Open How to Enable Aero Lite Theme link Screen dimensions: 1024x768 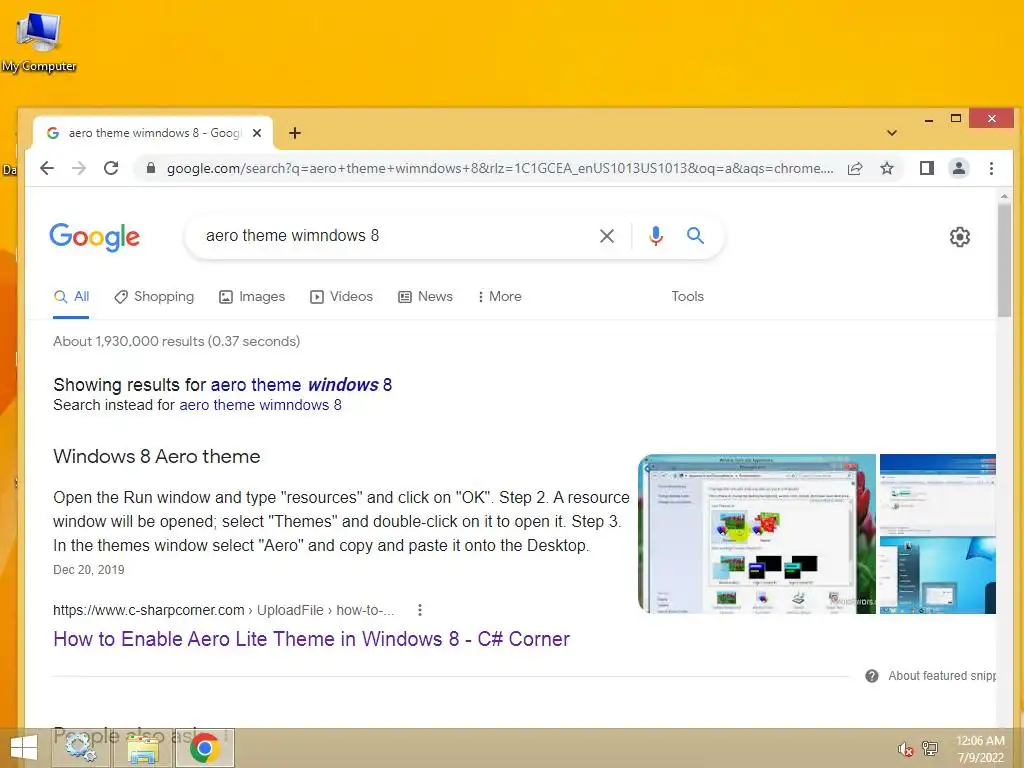tap(312, 639)
